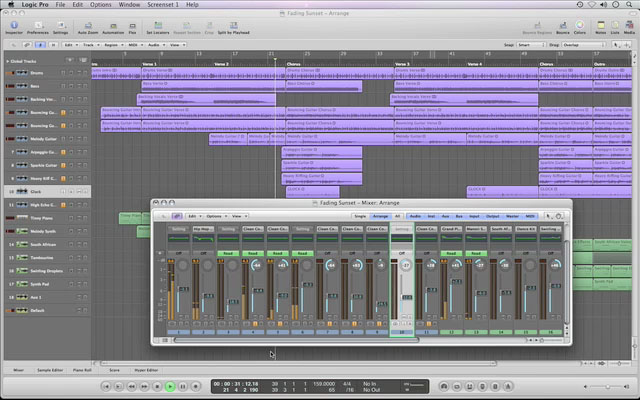This screenshot has width=640, height=400.
Task: Click the Set Locators icon
Action: [x=158, y=27]
